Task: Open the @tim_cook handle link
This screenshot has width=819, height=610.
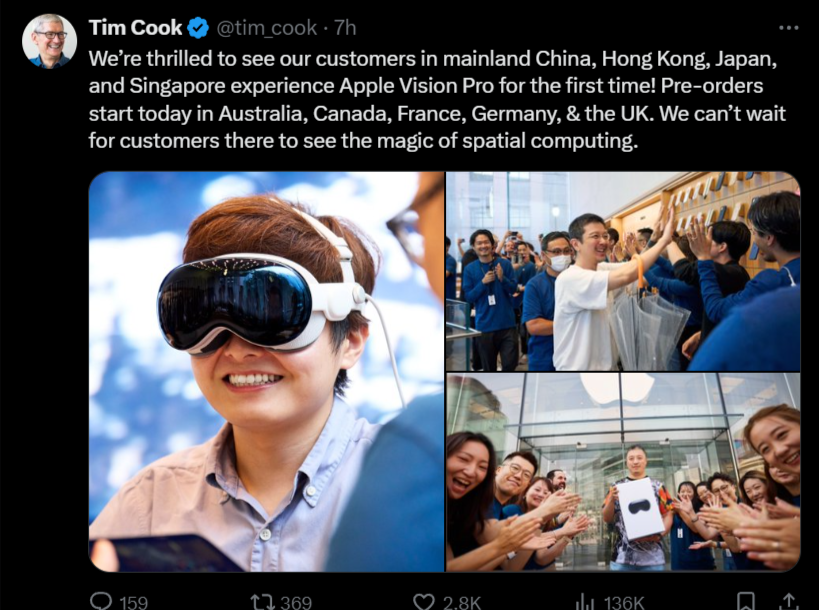Action: pyautogui.click(x=266, y=28)
